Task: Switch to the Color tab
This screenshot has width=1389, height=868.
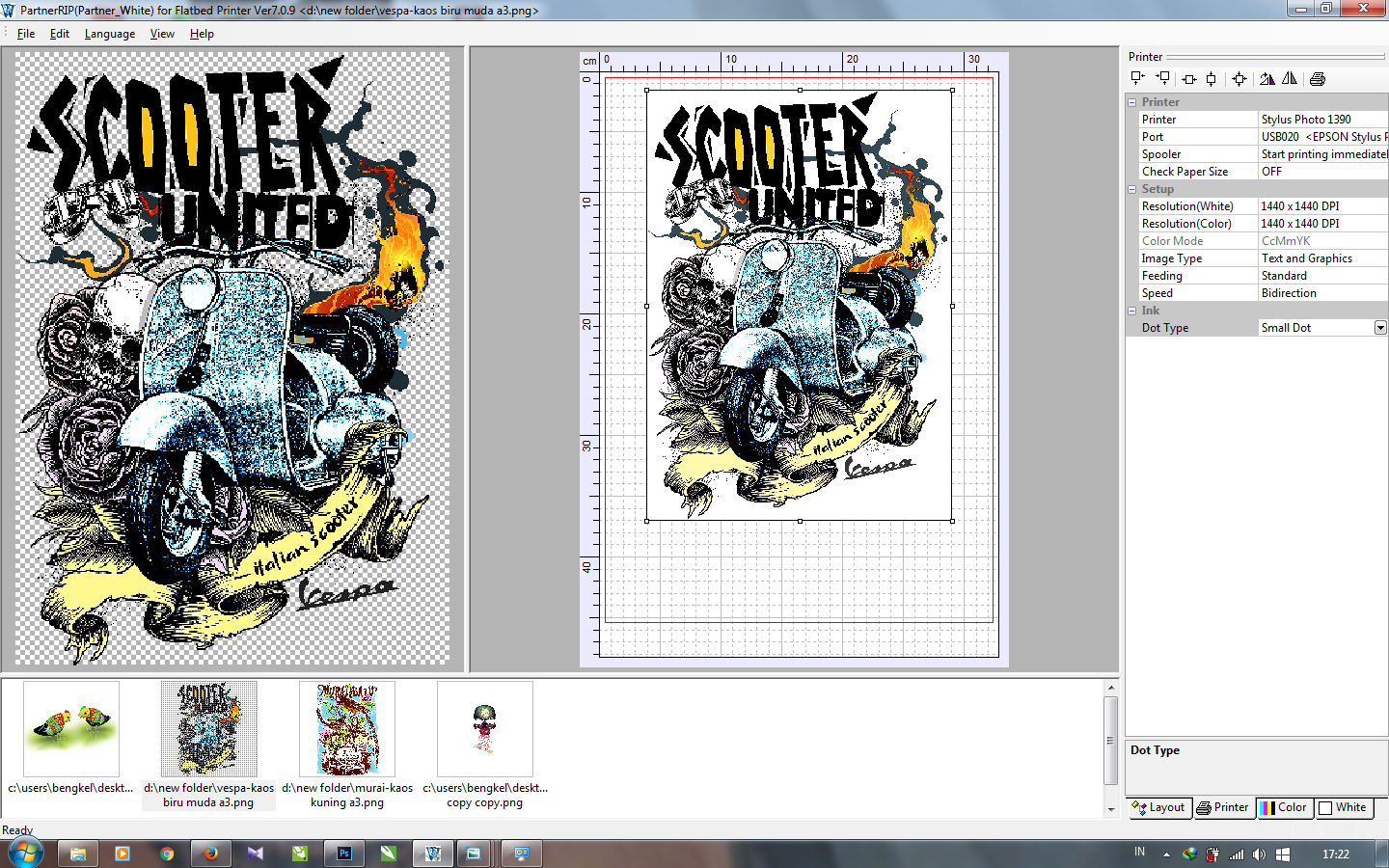Action: pos(1286,808)
